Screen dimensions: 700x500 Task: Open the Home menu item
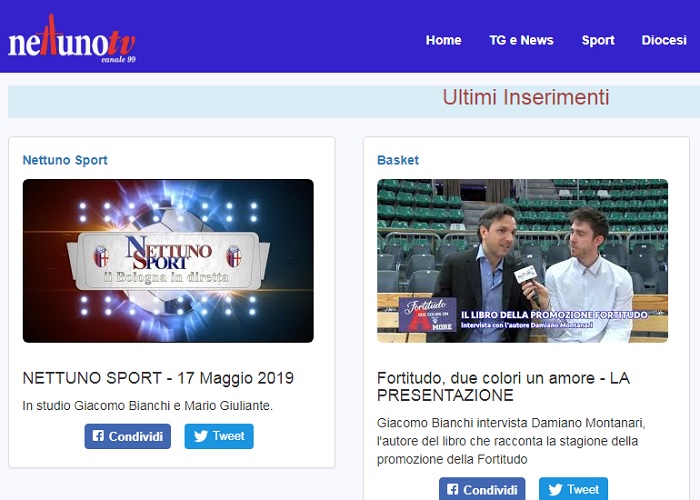point(443,40)
